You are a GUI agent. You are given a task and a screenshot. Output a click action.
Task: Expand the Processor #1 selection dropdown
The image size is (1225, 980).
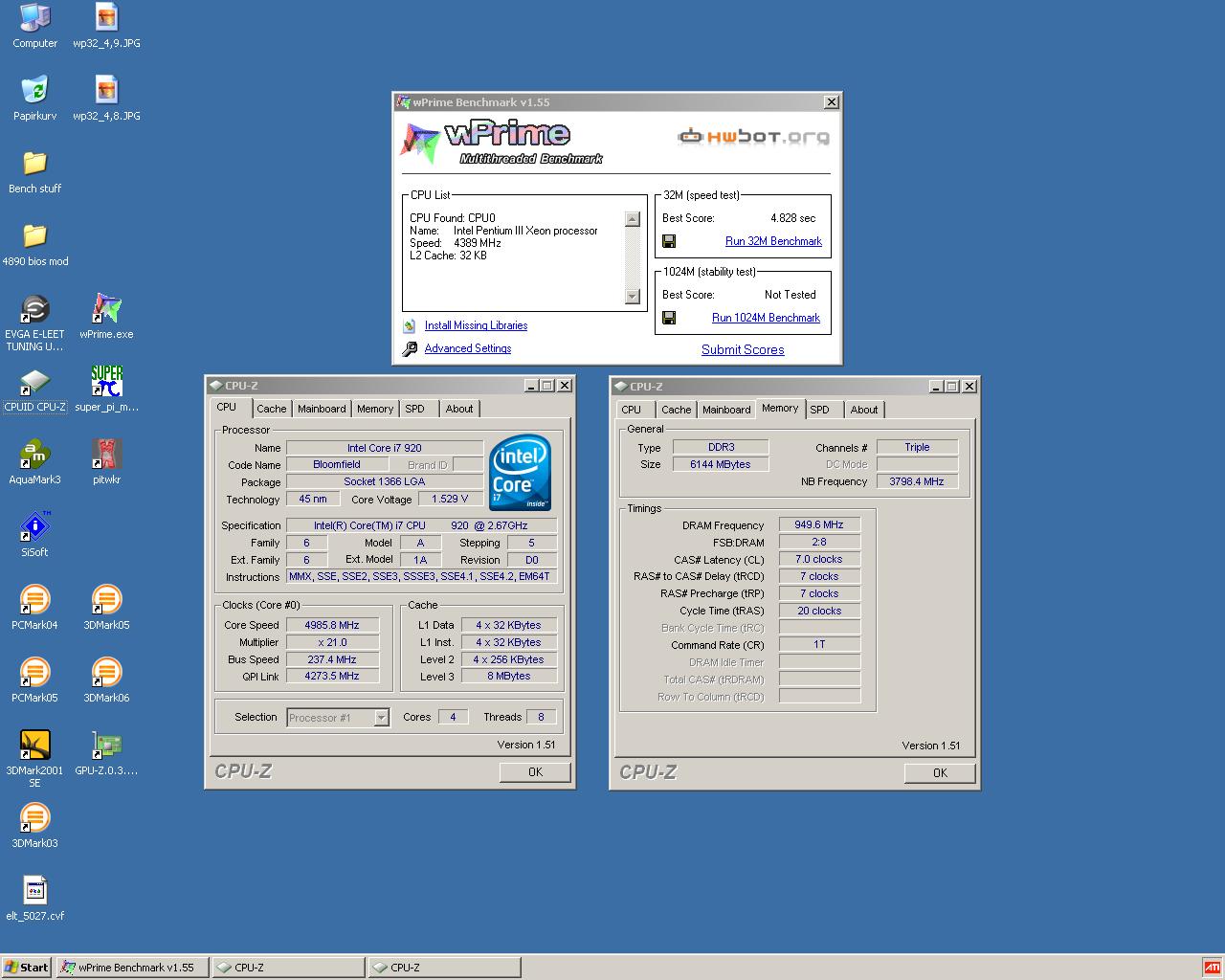point(381,718)
